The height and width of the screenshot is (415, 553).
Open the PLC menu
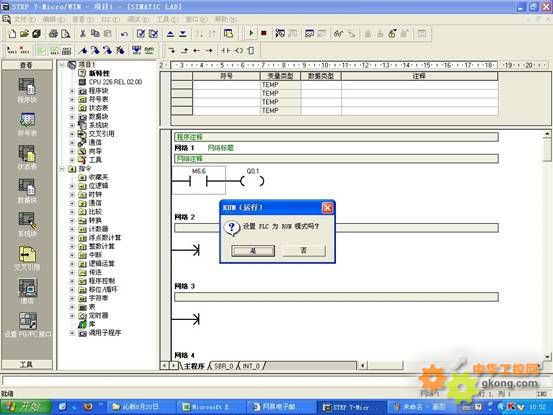click(x=110, y=19)
